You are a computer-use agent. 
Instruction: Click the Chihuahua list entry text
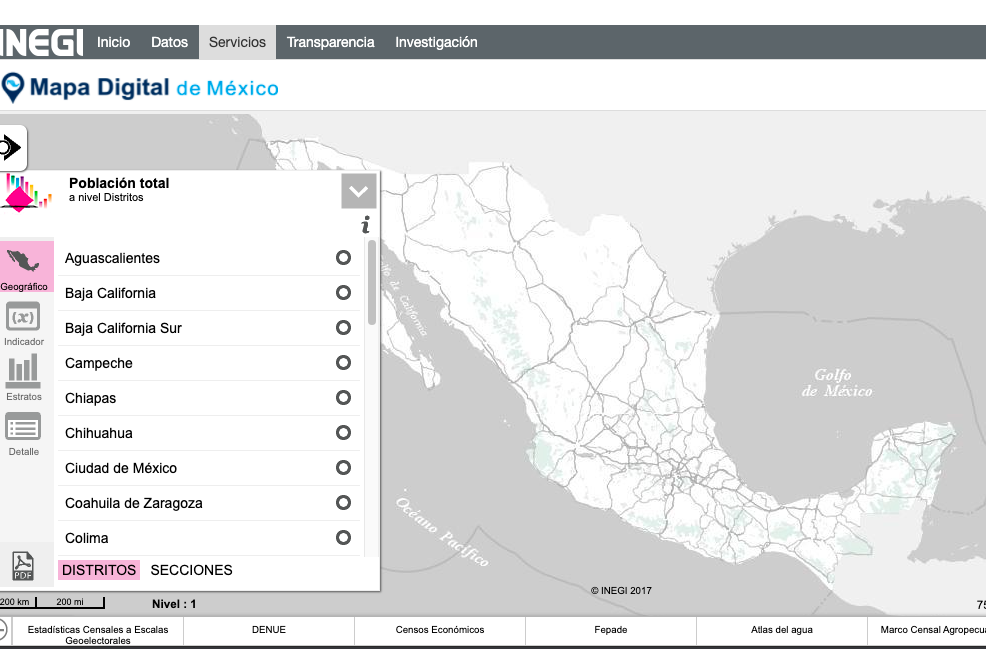[x=99, y=433]
